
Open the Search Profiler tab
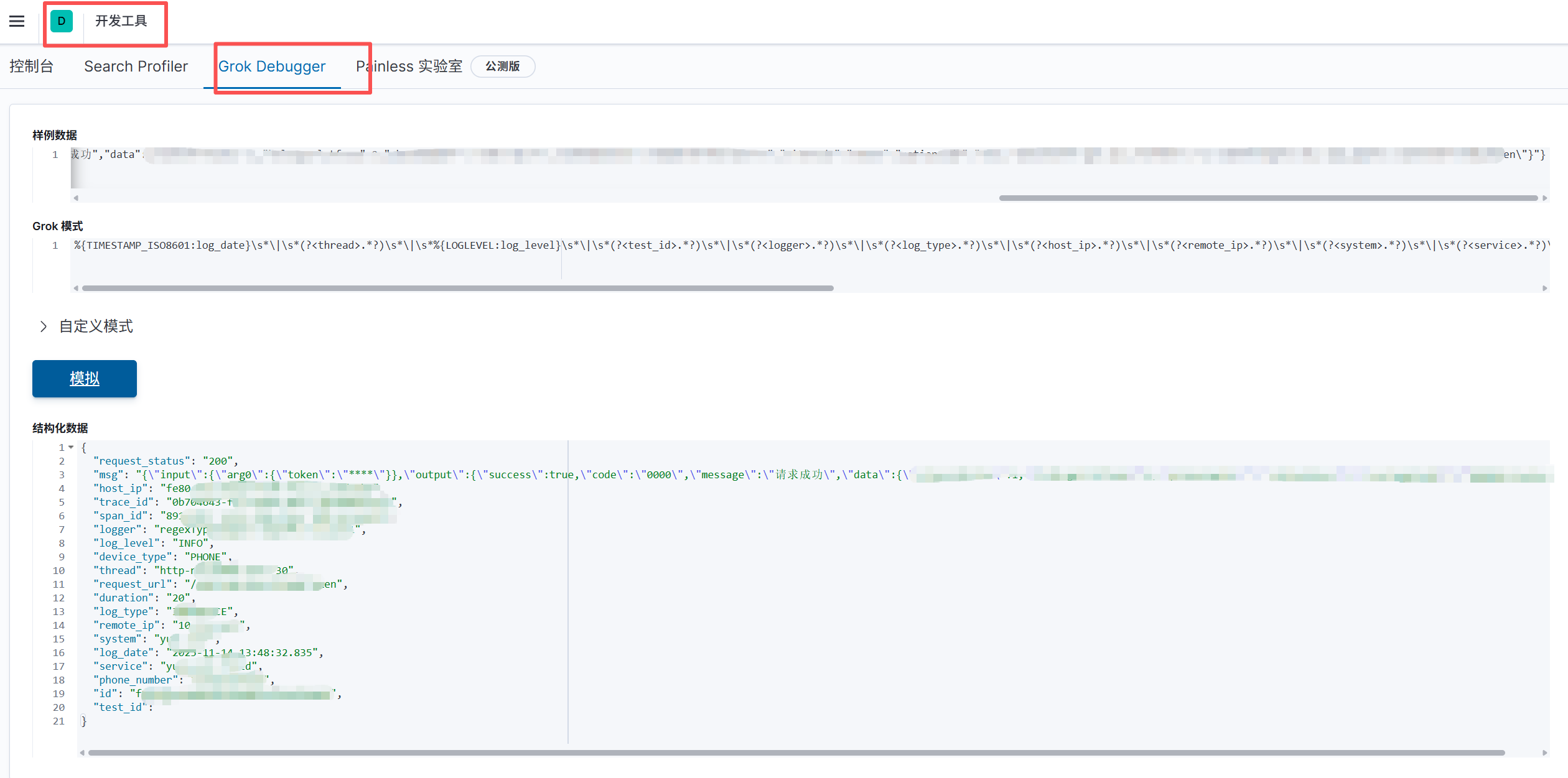[136, 67]
